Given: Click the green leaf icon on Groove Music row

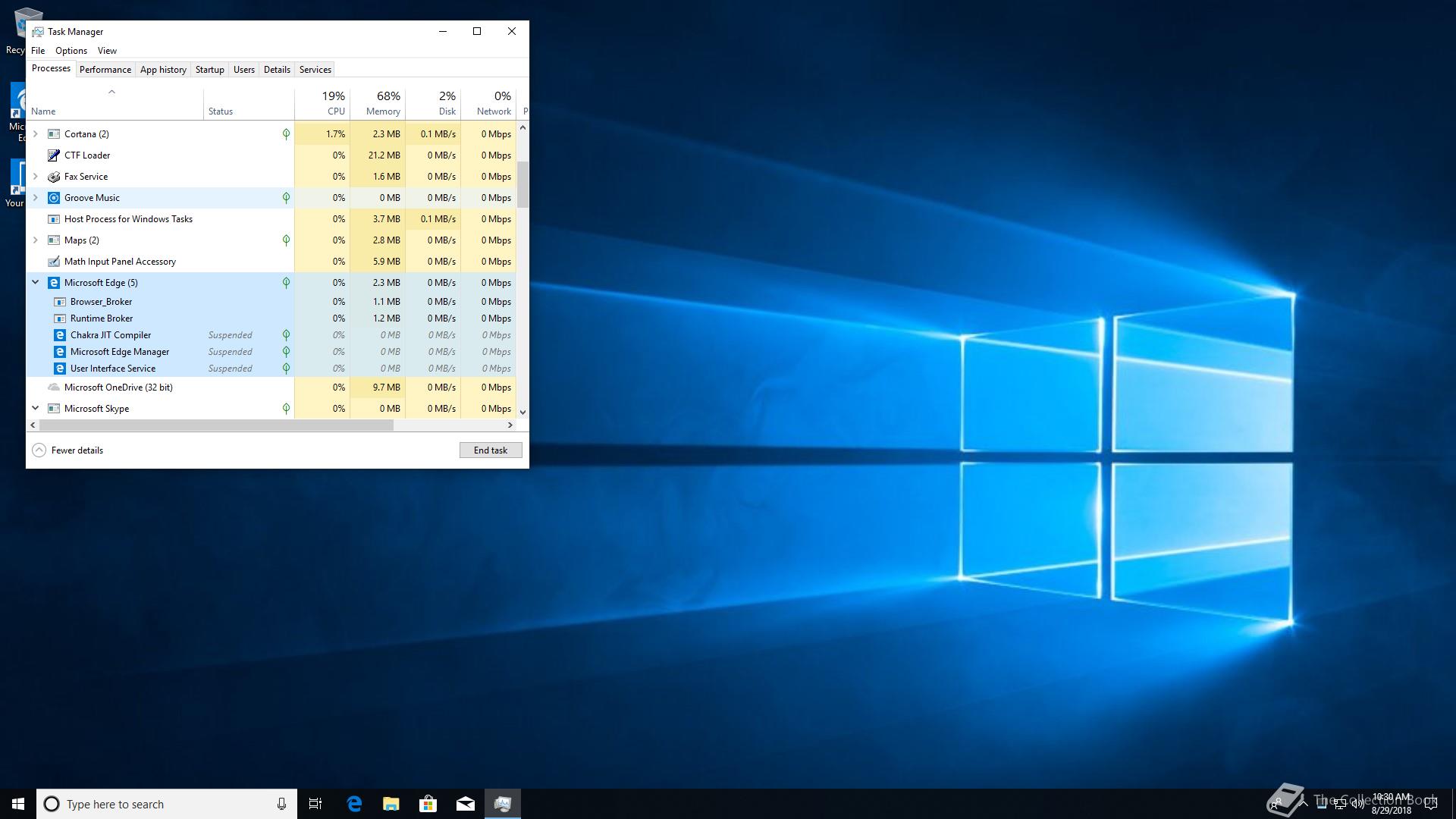Looking at the screenshot, I should [286, 198].
